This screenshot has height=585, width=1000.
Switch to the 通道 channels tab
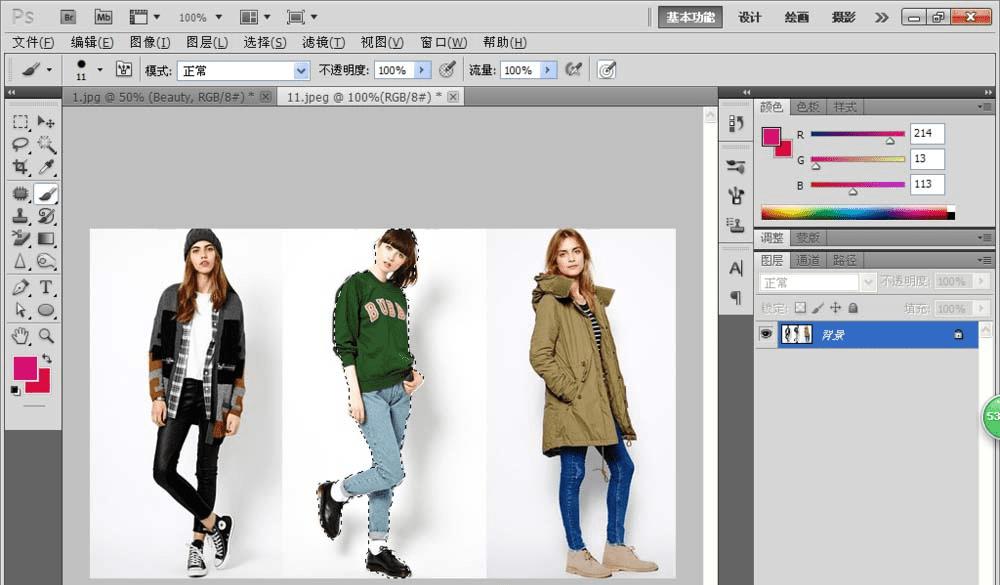click(808, 260)
